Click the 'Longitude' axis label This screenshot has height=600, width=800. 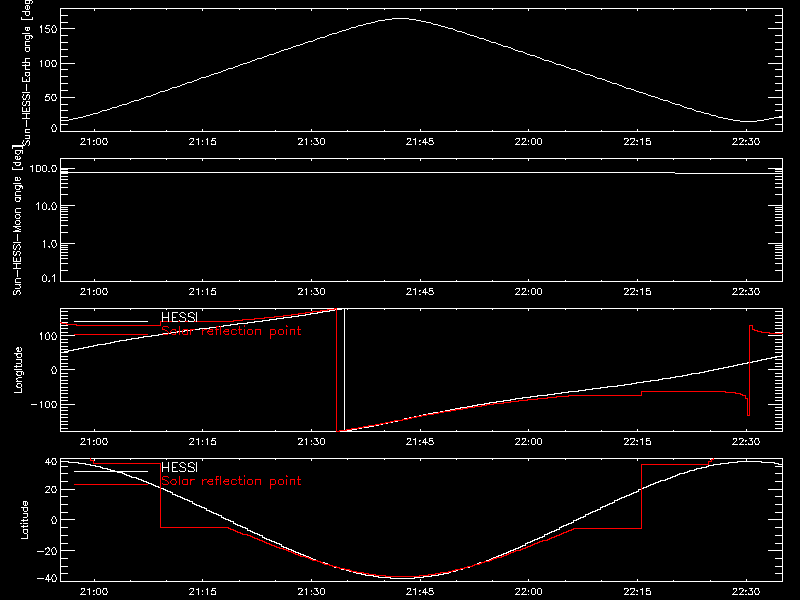18,370
